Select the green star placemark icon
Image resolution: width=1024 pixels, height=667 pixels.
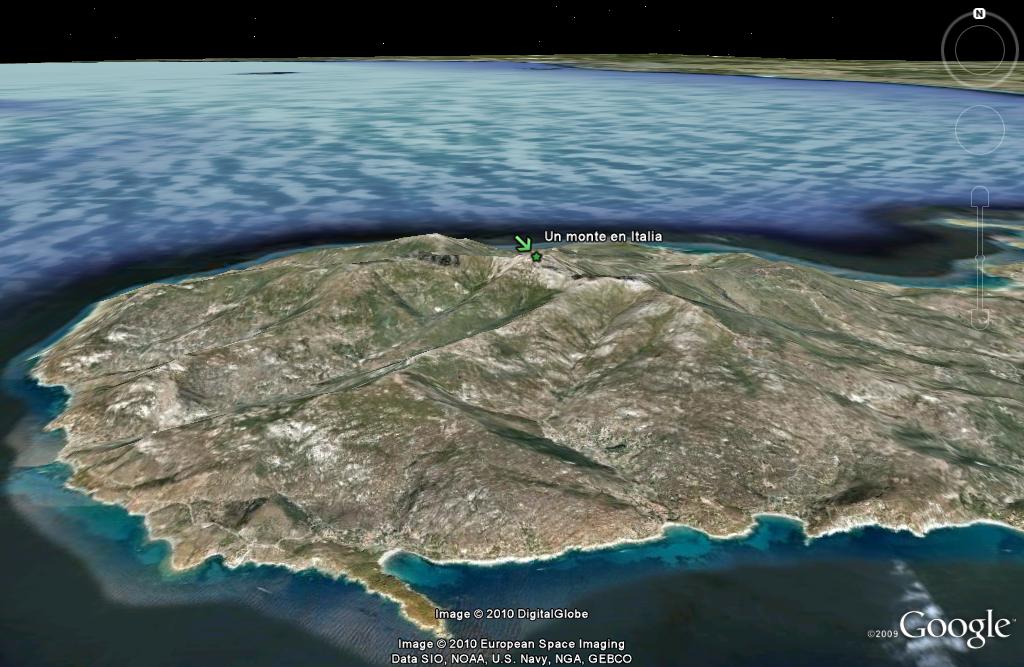pyautogui.click(x=537, y=257)
